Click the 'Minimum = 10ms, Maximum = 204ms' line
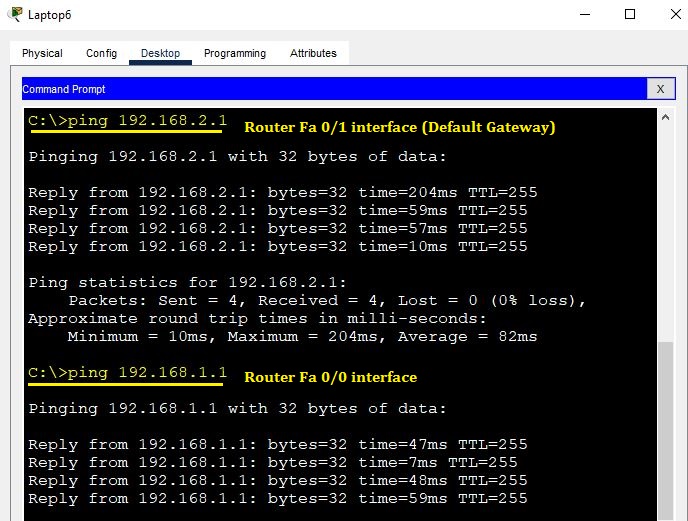The image size is (688, 521). [302, 336]
